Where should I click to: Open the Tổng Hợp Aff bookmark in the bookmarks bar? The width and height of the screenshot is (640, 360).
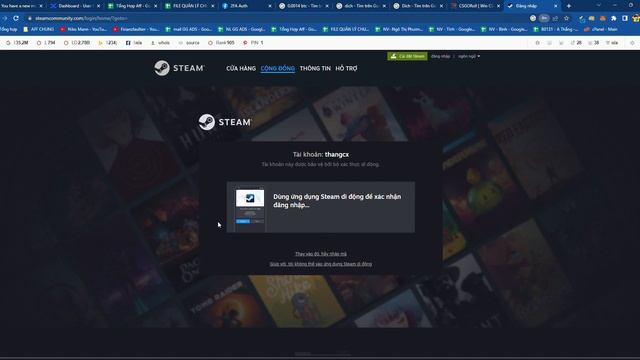coord(294,29)
